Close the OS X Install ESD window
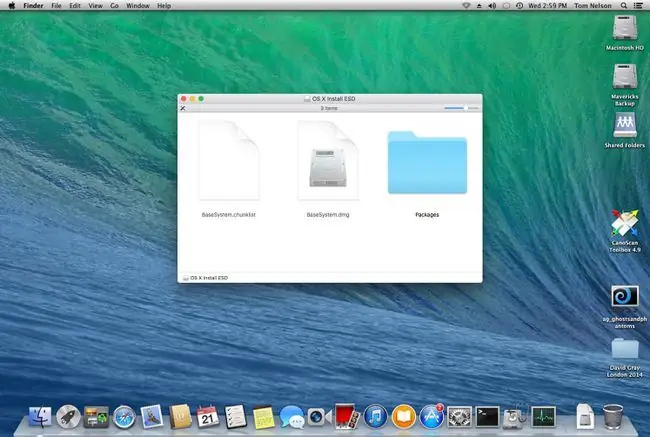Screen dimensions: 650x437 tap(184, 99)
